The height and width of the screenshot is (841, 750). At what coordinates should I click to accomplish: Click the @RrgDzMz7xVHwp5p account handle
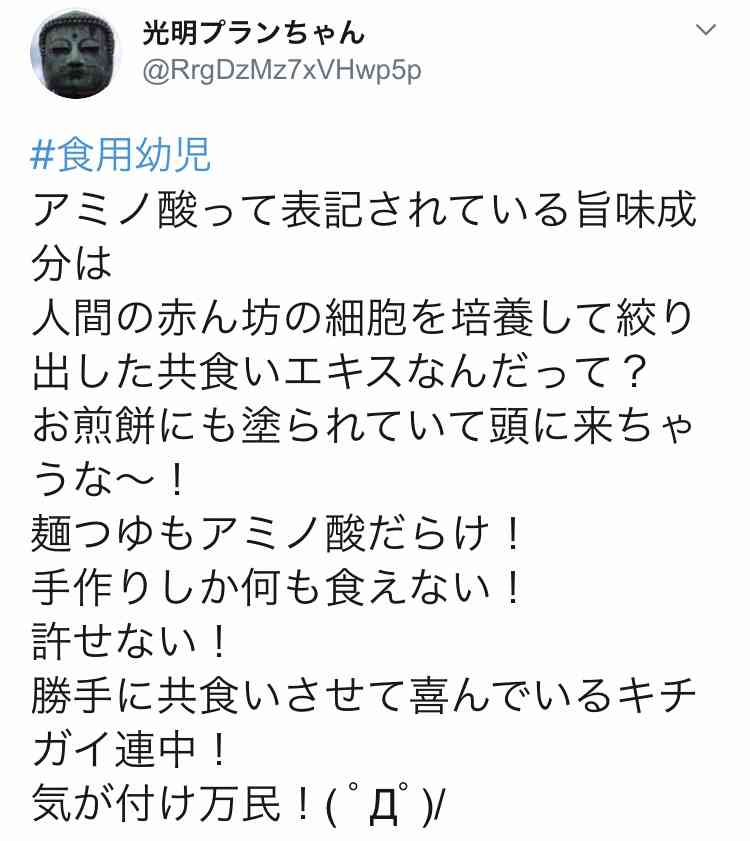tap(282, 71)
